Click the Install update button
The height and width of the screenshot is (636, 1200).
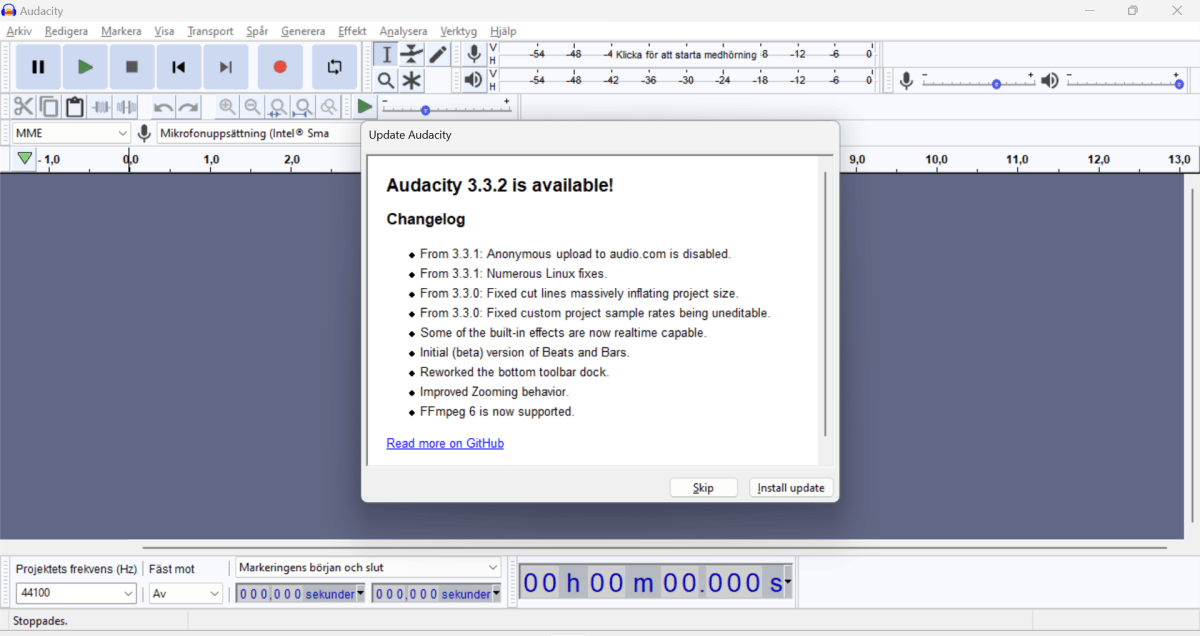tap(791, 488)
